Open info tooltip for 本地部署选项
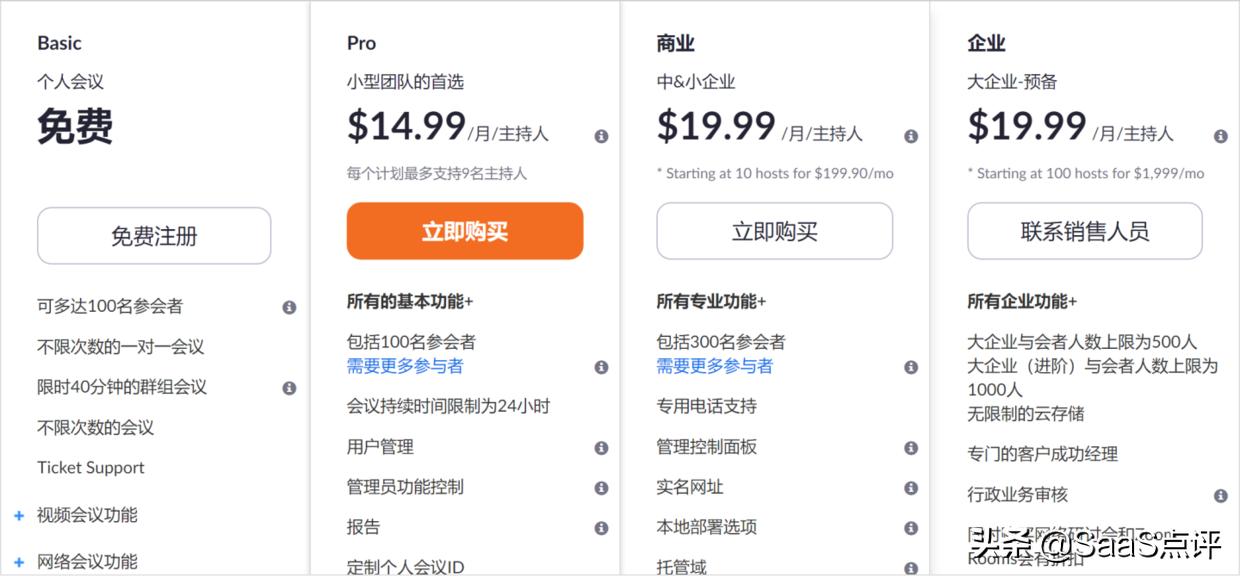The image size is (1240, 578). [910, 527]
